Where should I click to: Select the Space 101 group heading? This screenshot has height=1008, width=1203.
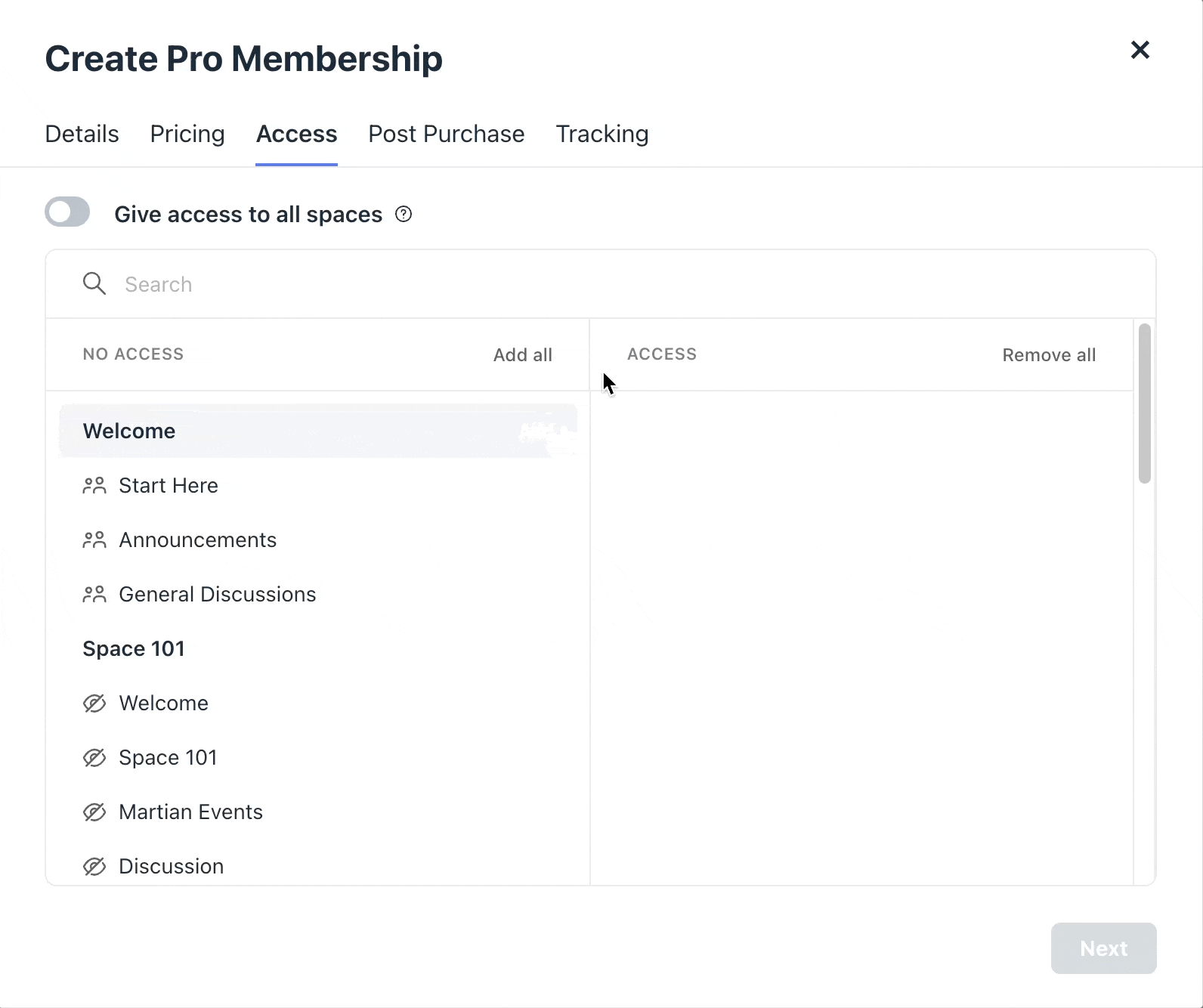(x=134, y=649)
